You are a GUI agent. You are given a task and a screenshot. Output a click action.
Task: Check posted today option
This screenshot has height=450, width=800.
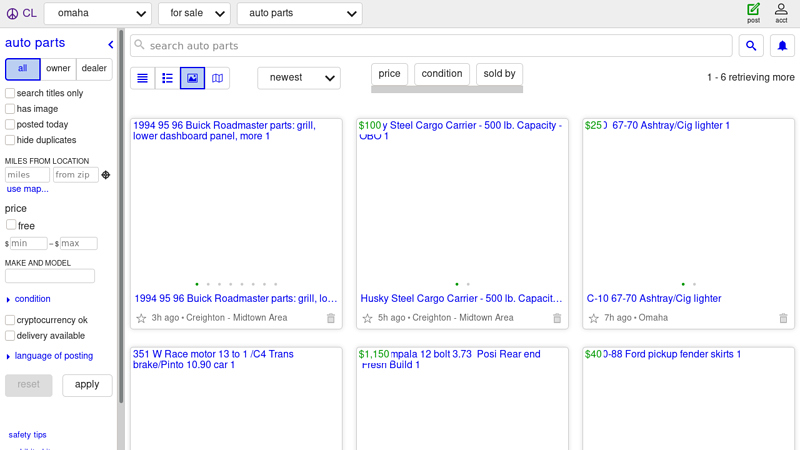tap(10, 124)
